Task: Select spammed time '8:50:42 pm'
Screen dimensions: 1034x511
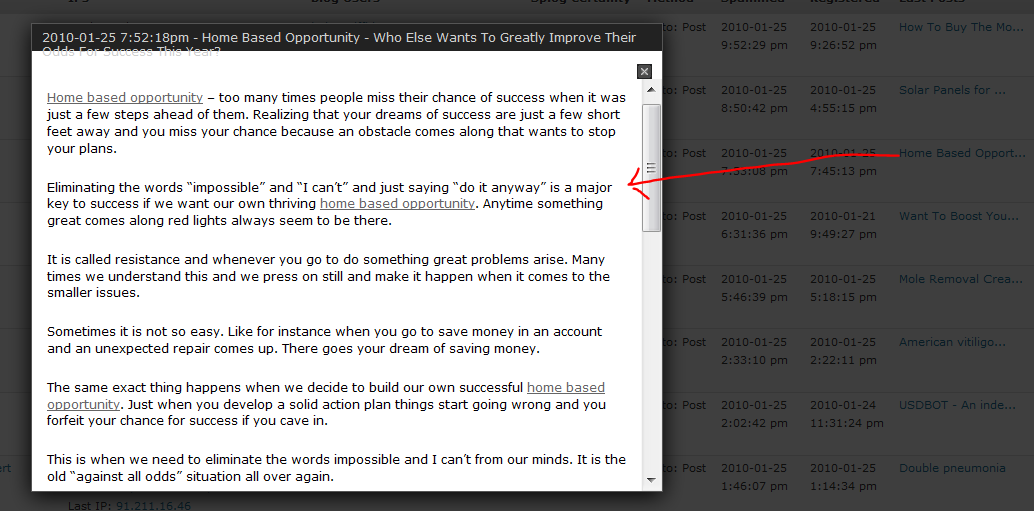Action: coord(754,108)
